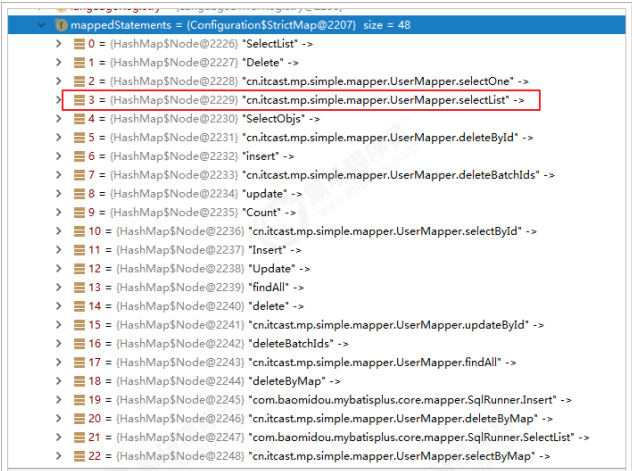This screenshot has height=471, width=632.
Task: Click the entry icon of row 6 insert
Action: pos(80,156)
